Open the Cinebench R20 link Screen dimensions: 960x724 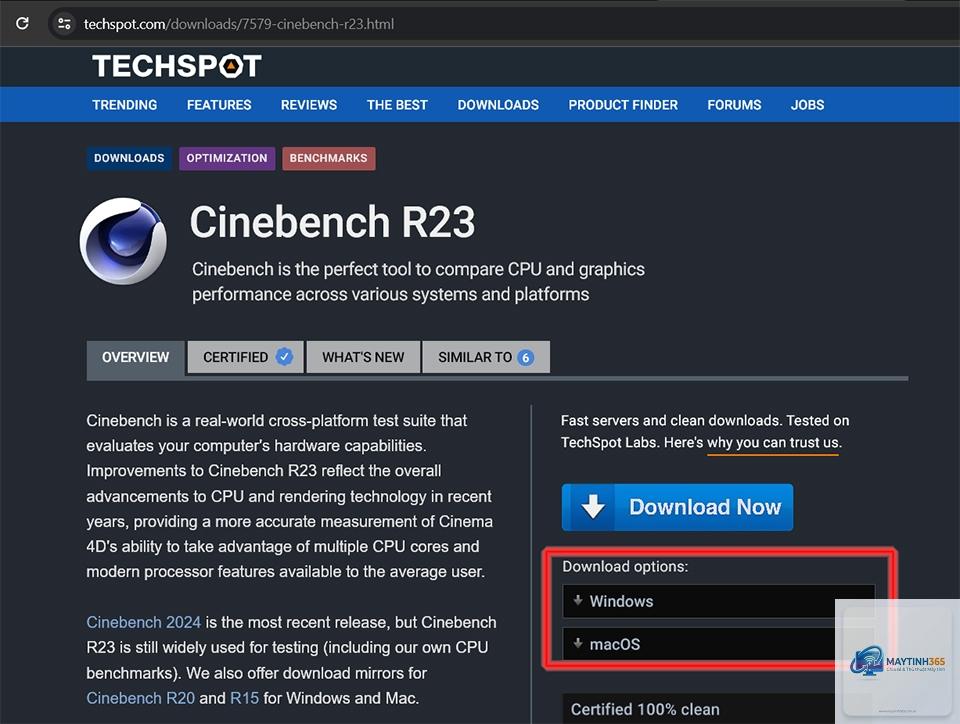point(141,698)
